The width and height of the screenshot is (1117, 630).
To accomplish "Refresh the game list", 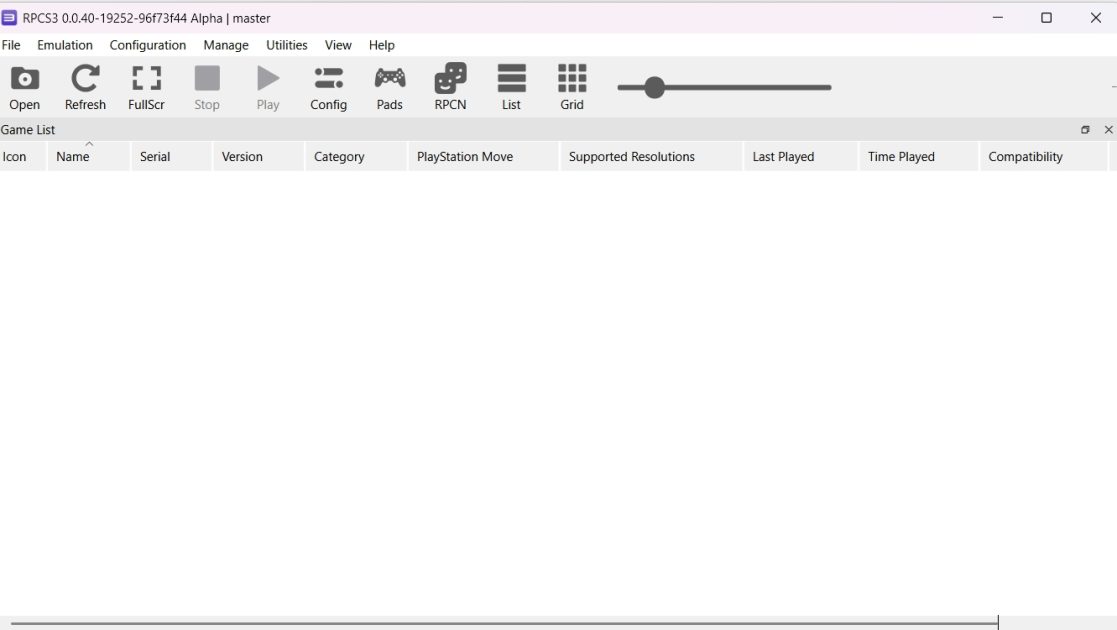I will (x=85, y=87).
